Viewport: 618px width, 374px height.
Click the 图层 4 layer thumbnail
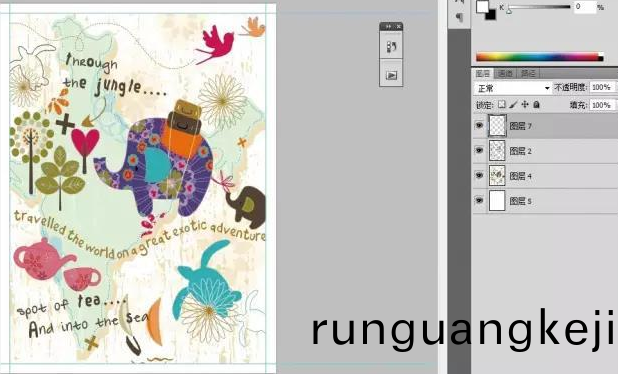point(497,176)
